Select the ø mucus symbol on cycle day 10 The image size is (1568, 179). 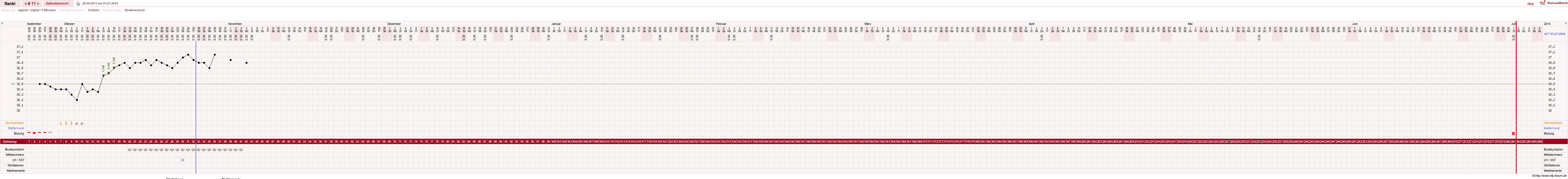[77, 123]
